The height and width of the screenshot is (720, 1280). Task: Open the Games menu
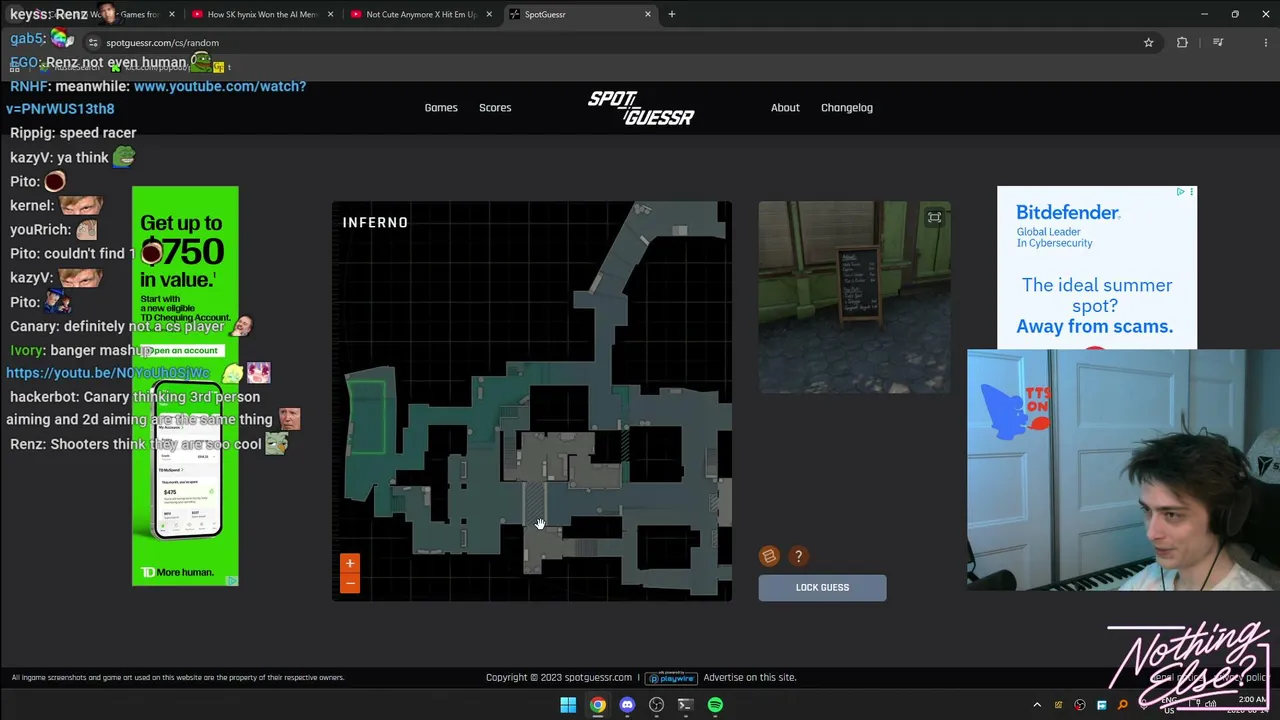(441, 108)
